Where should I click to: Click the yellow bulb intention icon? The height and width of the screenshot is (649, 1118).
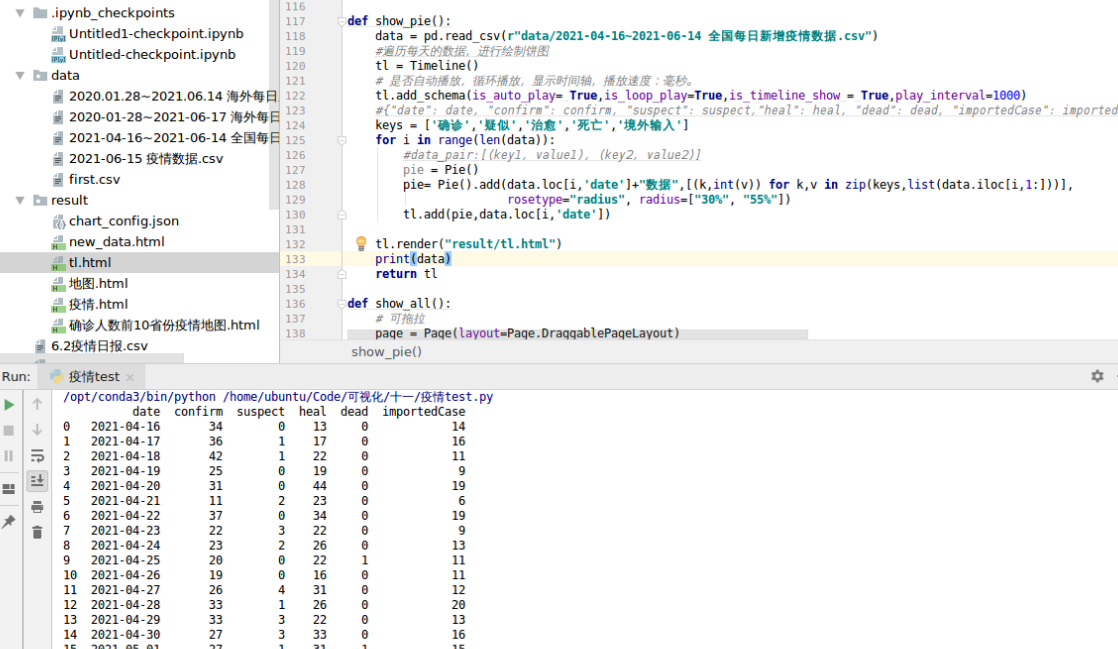coord(361,241)
